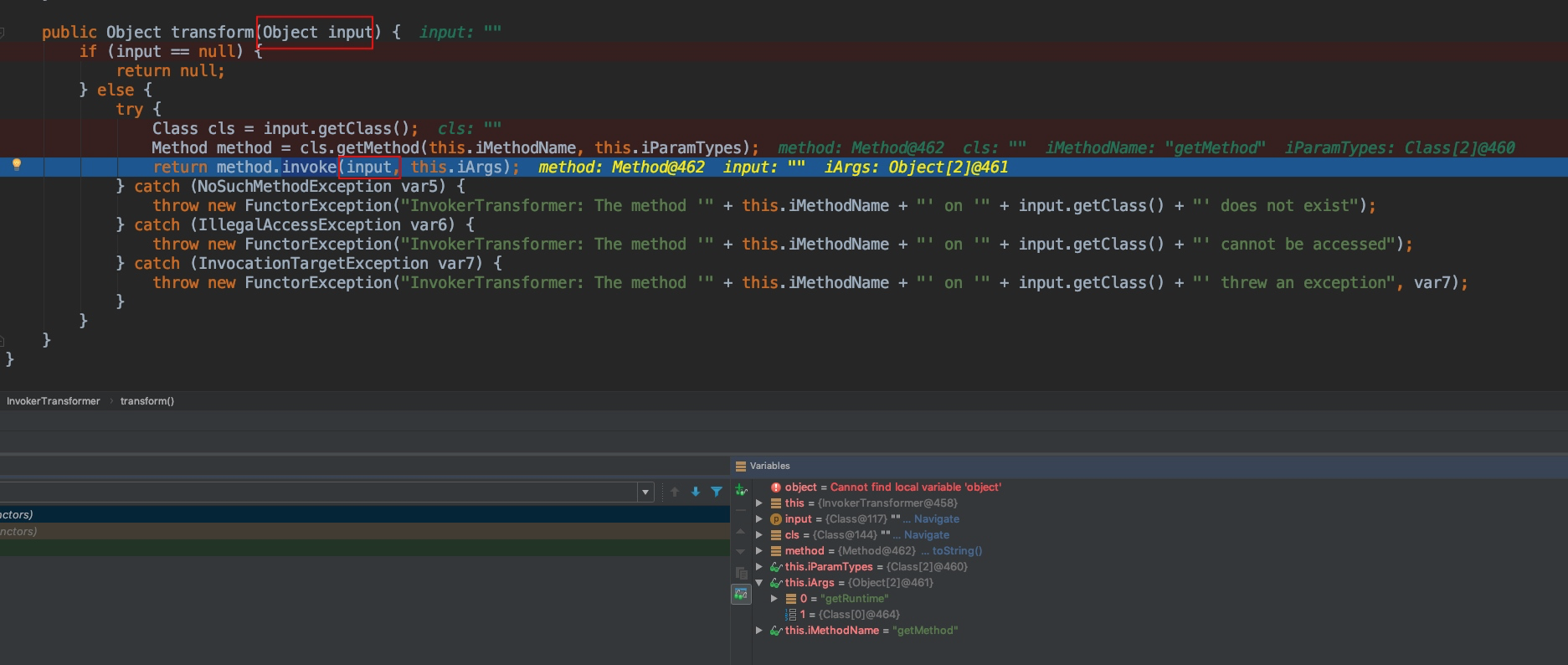Click the {InvokerTransformer@458} value text
The image size is (1568, 665).
point(887,503)
